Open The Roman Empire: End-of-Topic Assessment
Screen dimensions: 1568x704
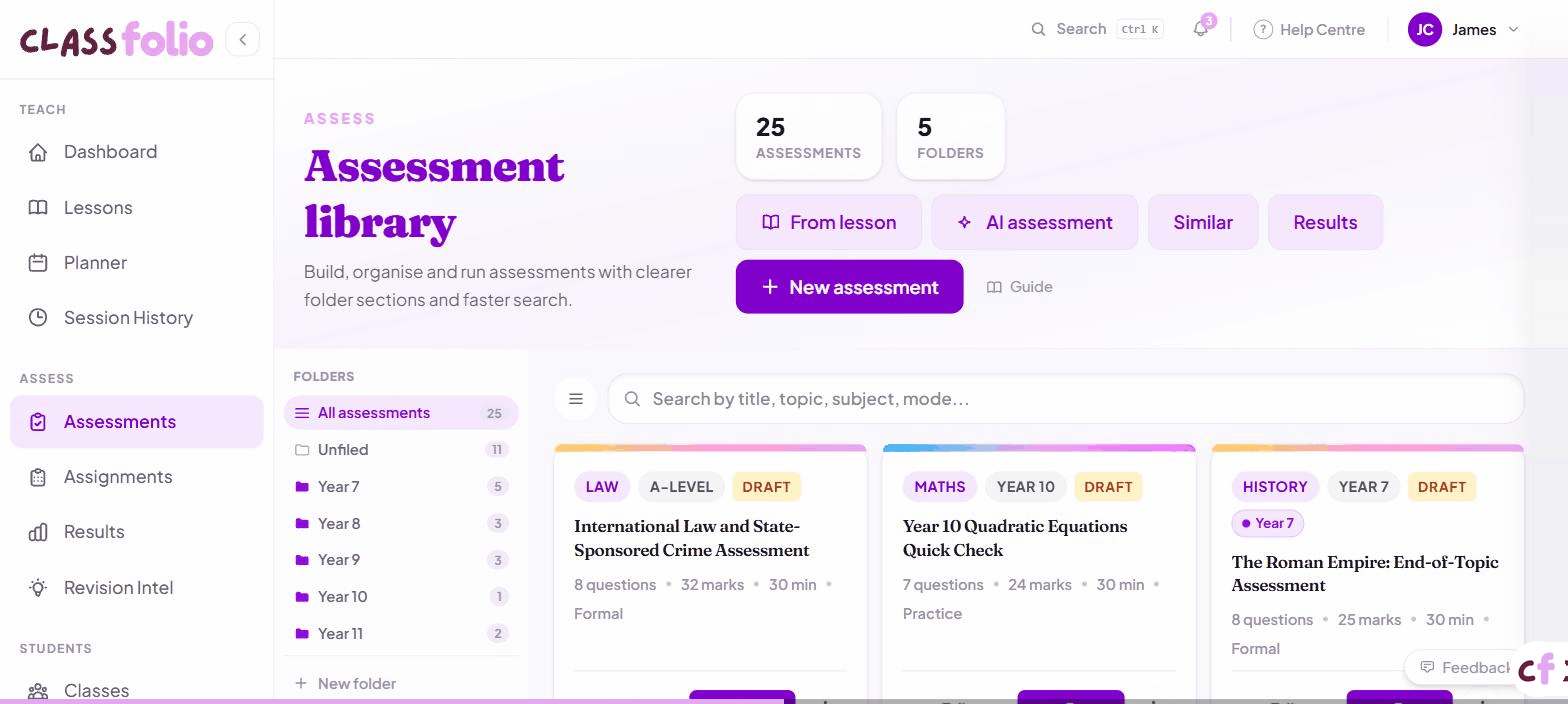click(x=1365, y=574)
